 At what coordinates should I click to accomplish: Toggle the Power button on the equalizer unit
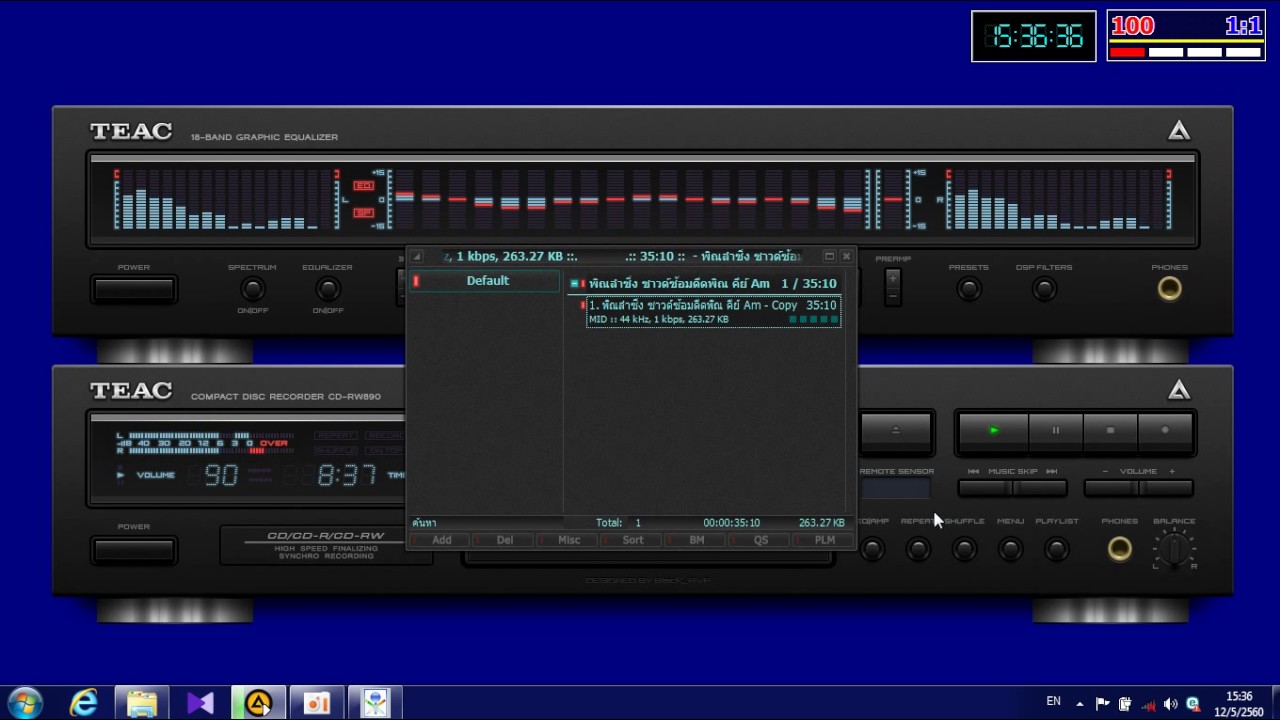[134, 290]
